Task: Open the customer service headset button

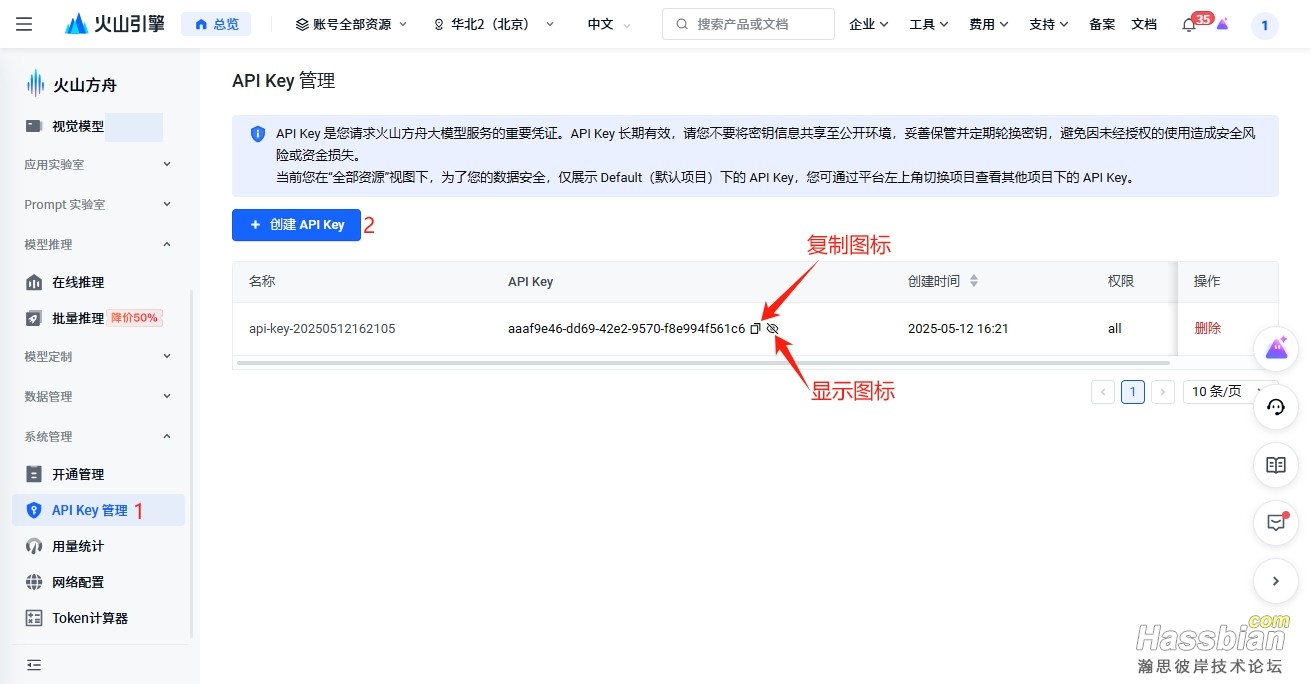Action: 1276,407
